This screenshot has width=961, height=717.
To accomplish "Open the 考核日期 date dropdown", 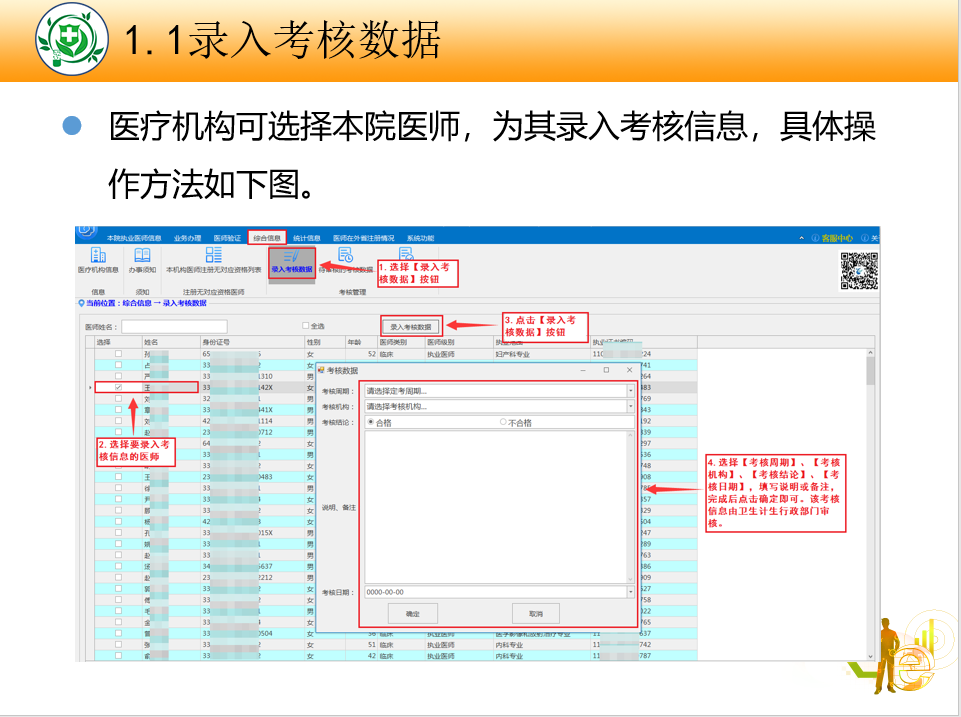I will [631, 592].
